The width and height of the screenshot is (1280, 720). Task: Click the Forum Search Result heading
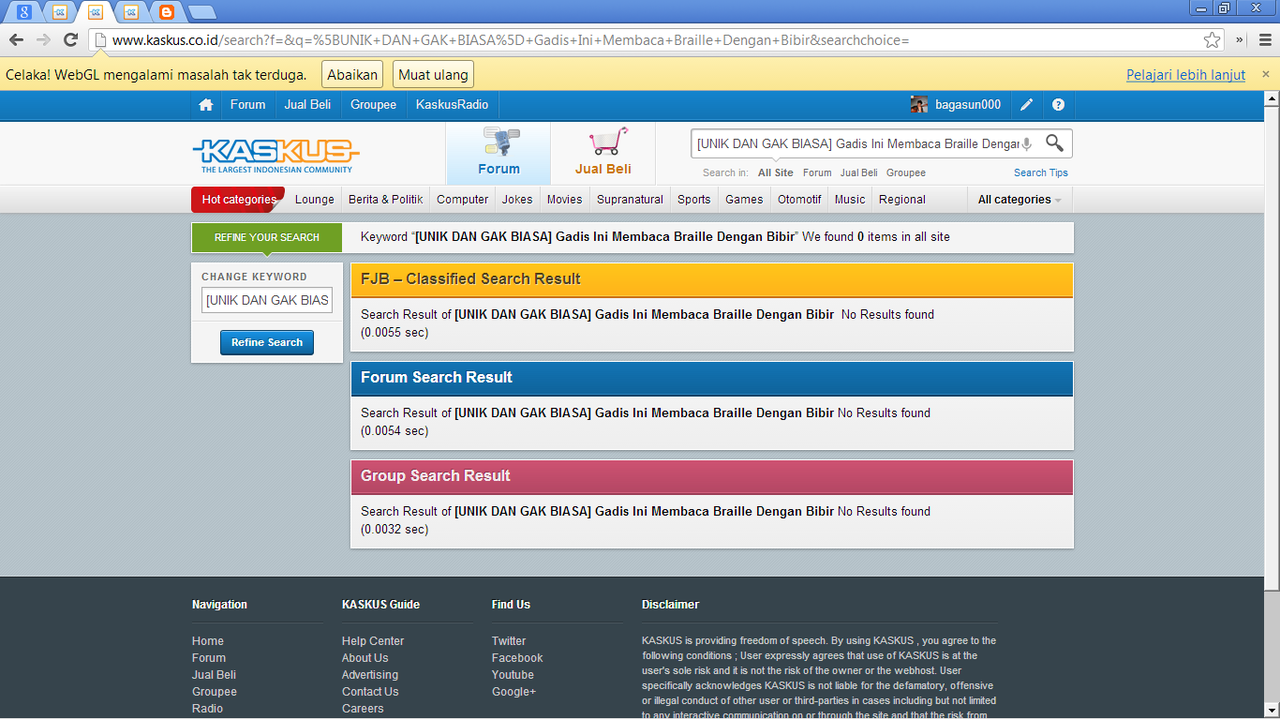(x=436, y=377)
